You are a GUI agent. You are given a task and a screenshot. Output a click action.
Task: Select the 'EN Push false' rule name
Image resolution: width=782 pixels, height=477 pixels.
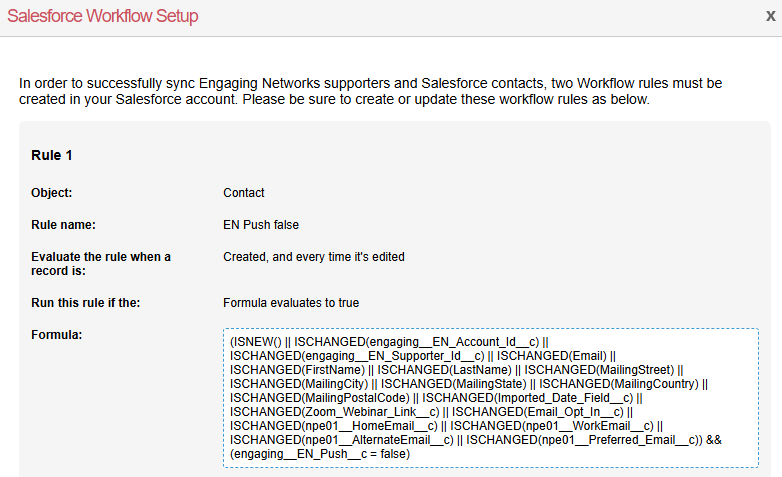261,225
